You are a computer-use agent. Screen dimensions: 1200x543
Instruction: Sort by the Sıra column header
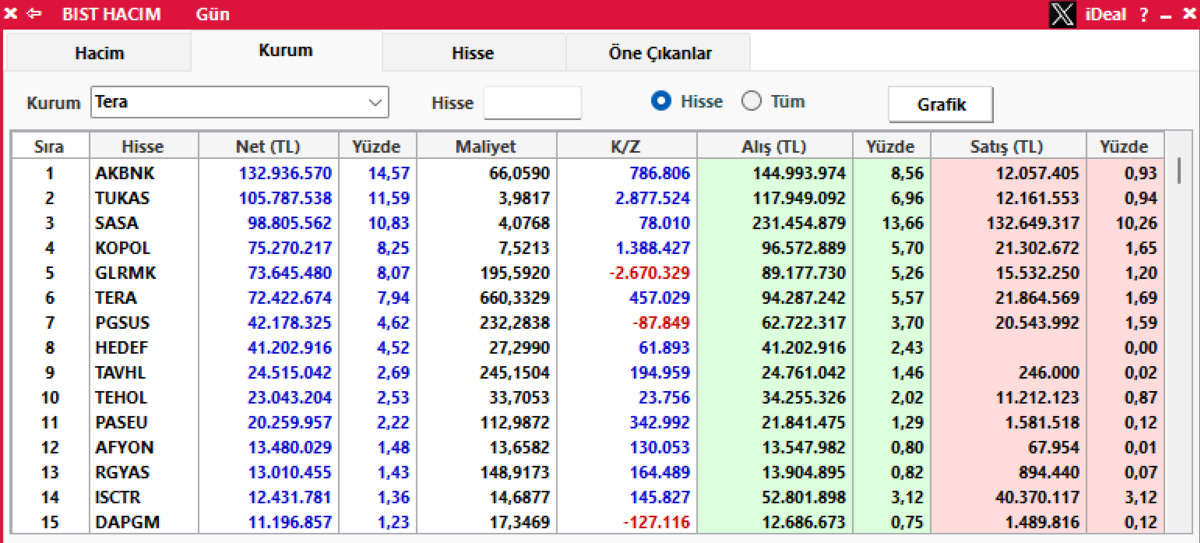49,146
